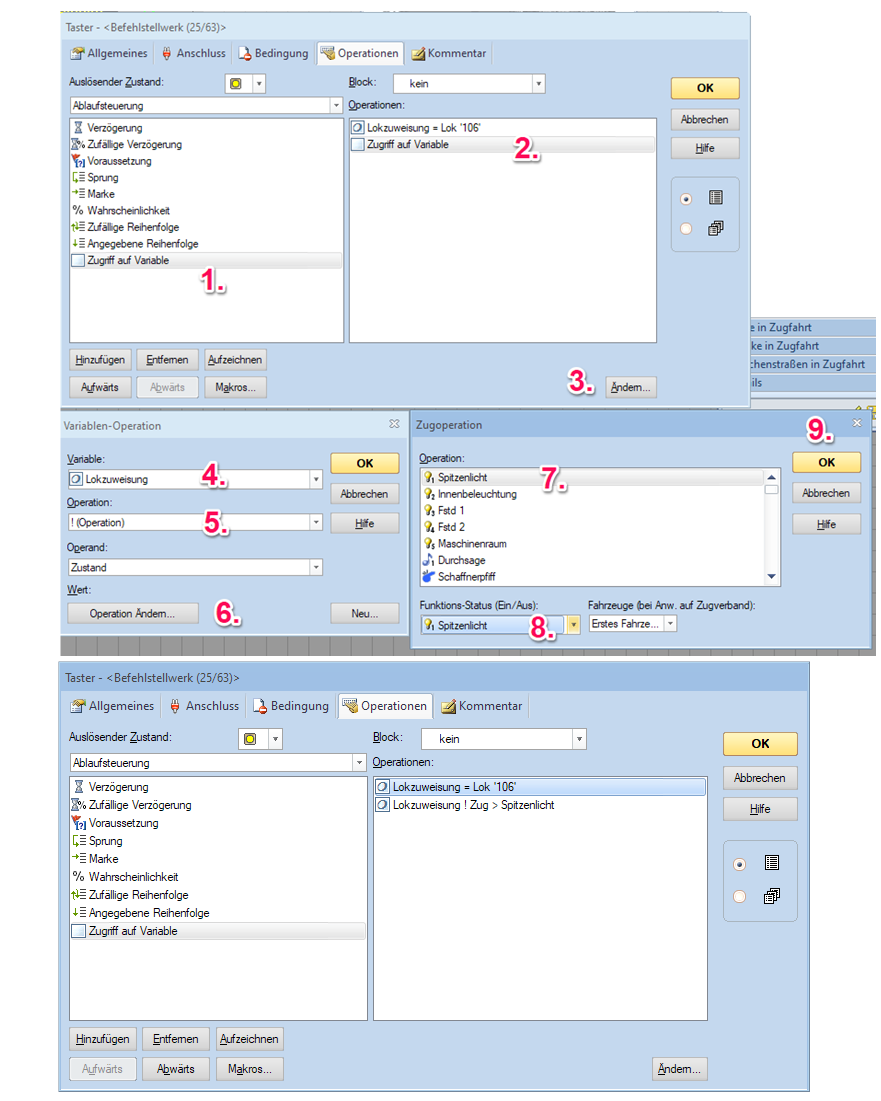Click the Zugoperation list scrollbar down arrow
The height and width of the screenshot is (1101, 881).
[x=771, y=577]
